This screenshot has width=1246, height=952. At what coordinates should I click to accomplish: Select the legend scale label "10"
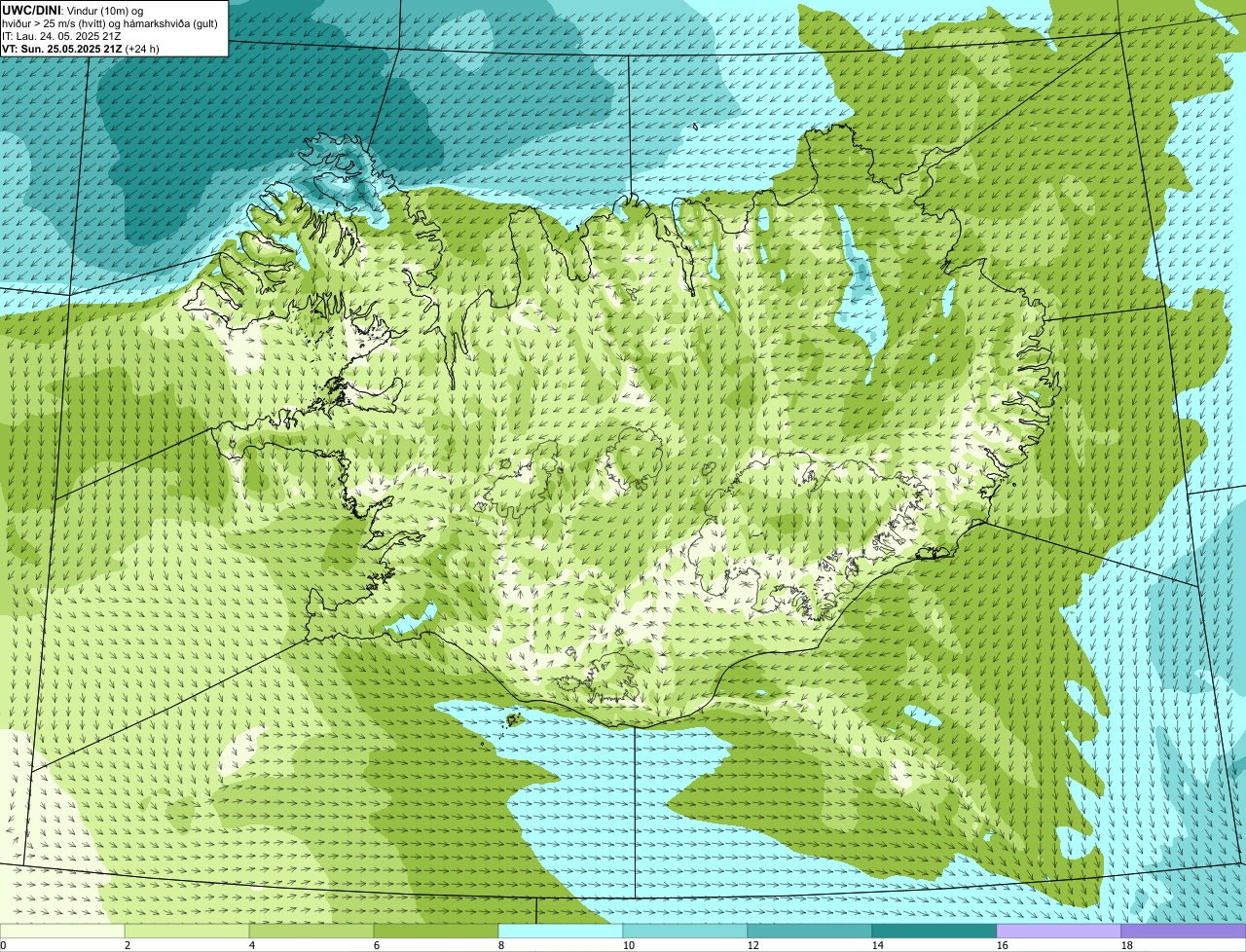(629, 945)
